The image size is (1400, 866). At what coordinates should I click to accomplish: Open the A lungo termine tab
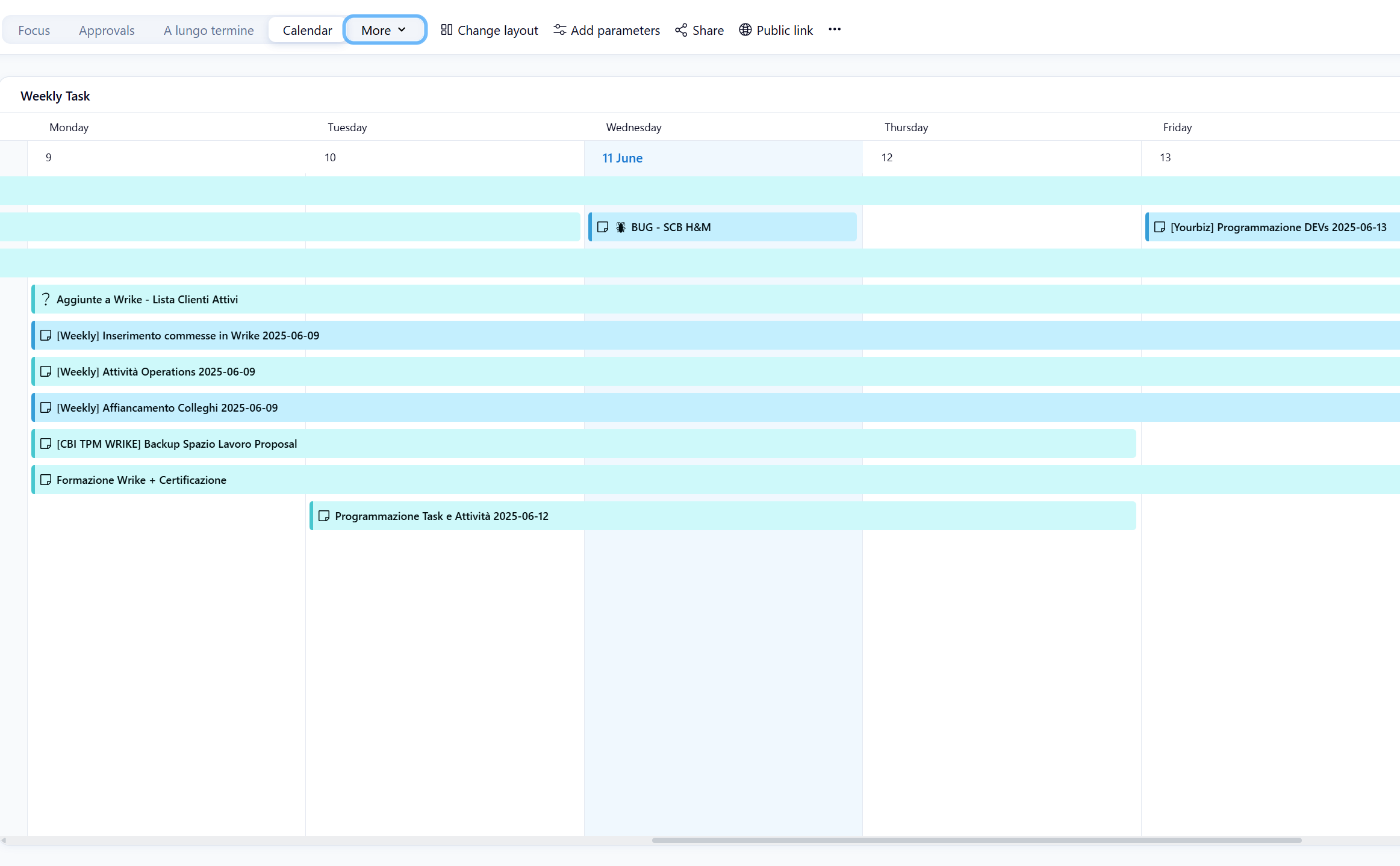(208, 30)
